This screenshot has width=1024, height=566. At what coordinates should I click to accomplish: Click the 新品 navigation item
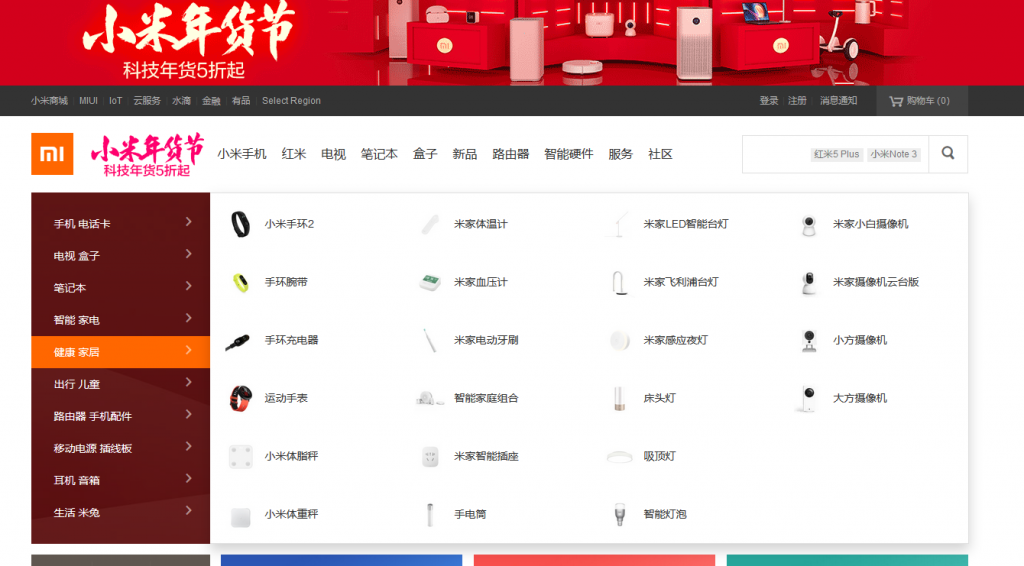pos(465,154)
